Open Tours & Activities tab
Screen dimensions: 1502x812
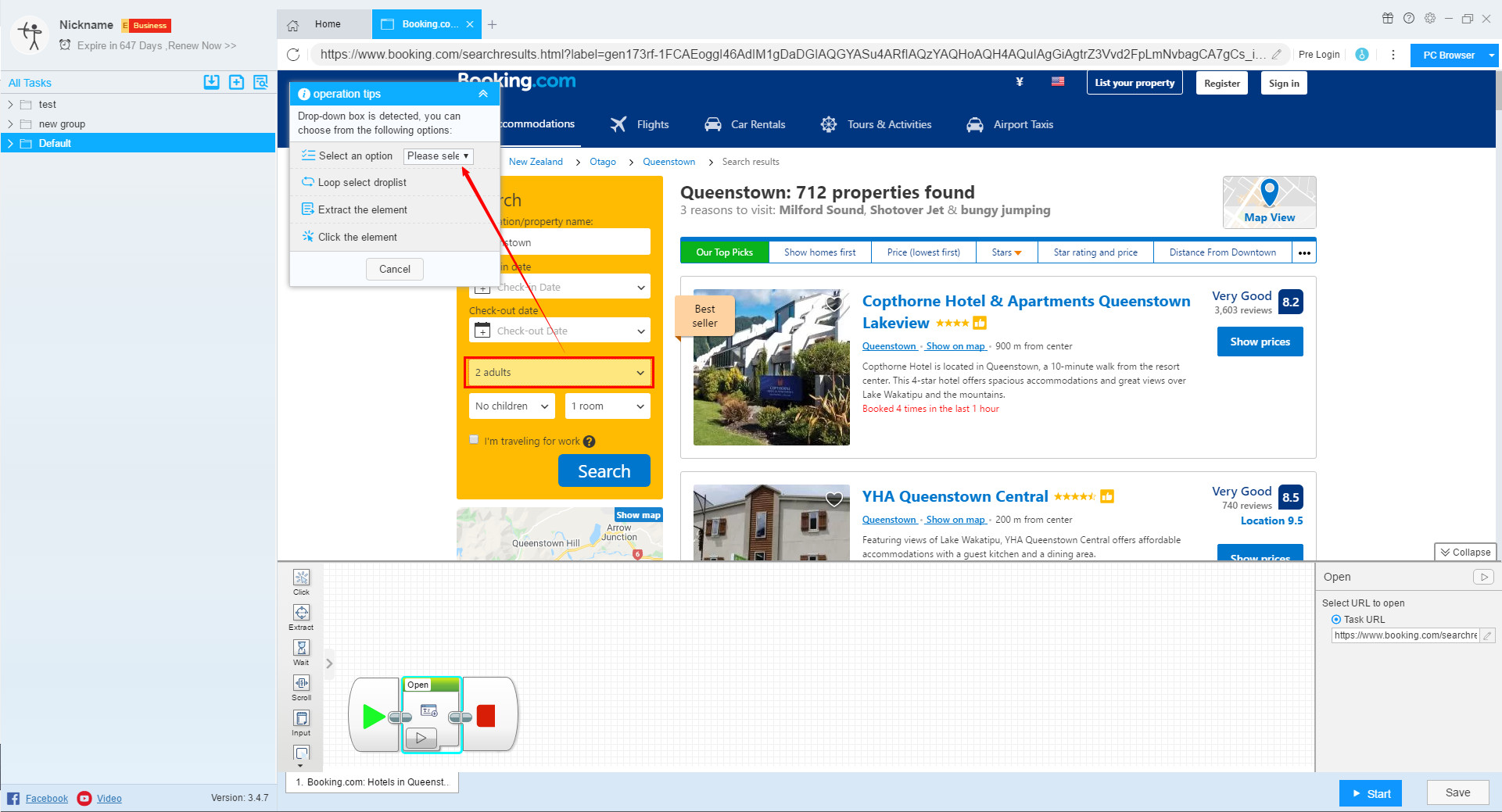click(x=876, y=124)
